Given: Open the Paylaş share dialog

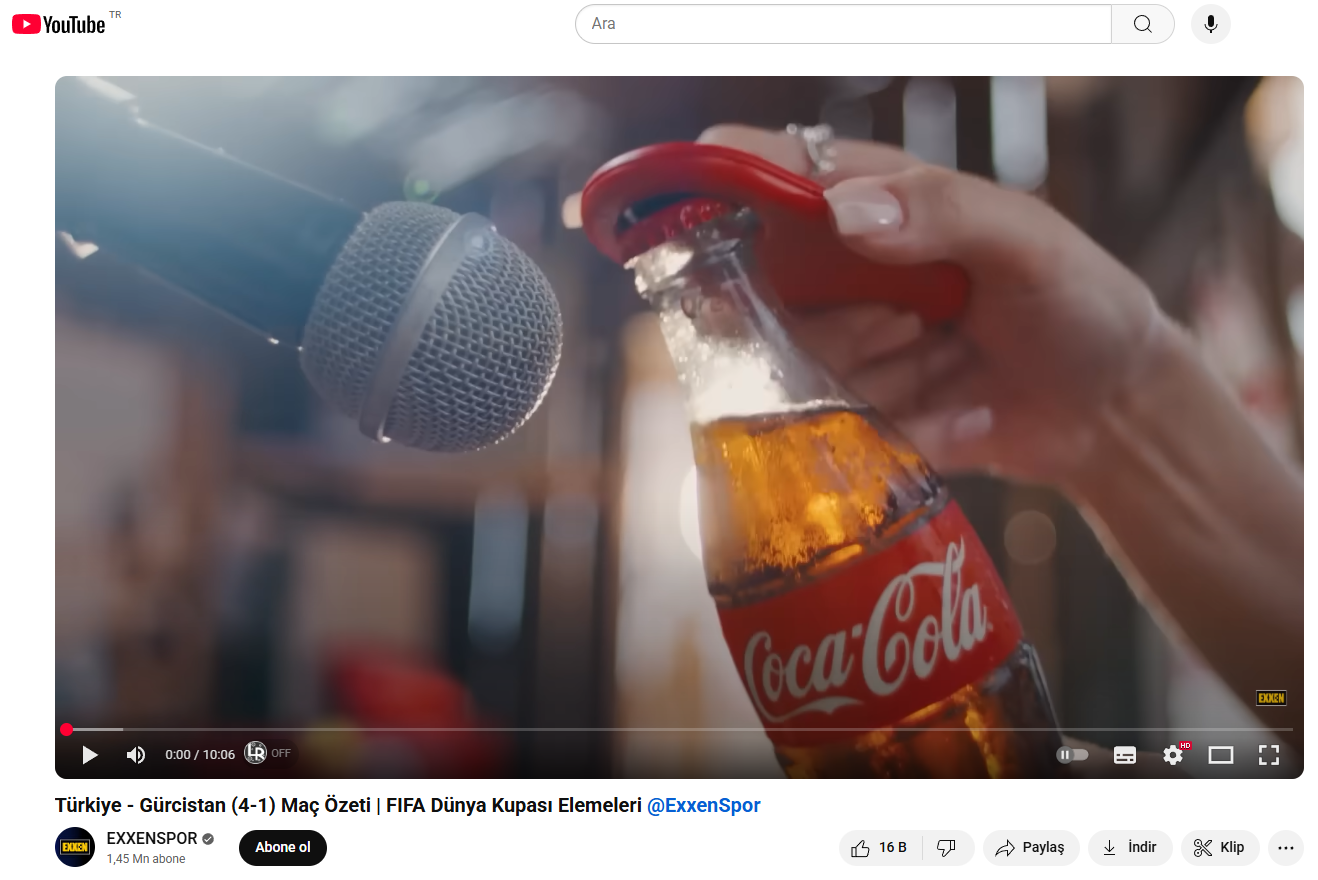Looking at the screenshot, I should click(1030, 848).
